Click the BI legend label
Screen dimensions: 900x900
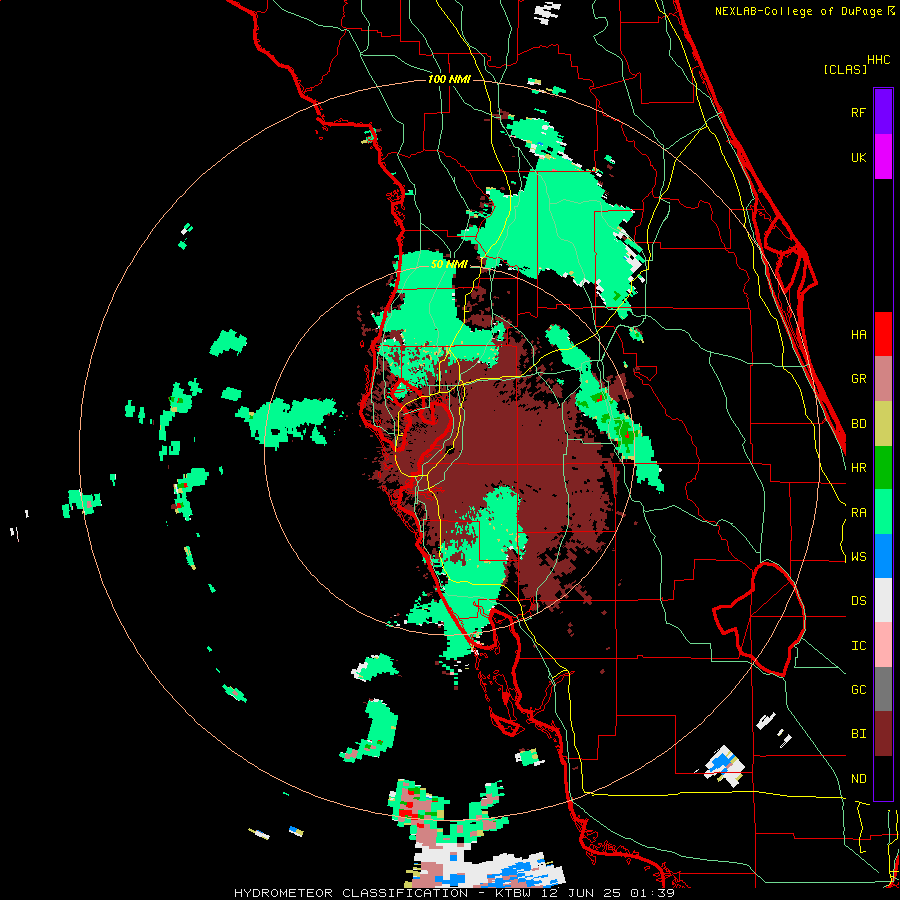click(x=858, y=734)
